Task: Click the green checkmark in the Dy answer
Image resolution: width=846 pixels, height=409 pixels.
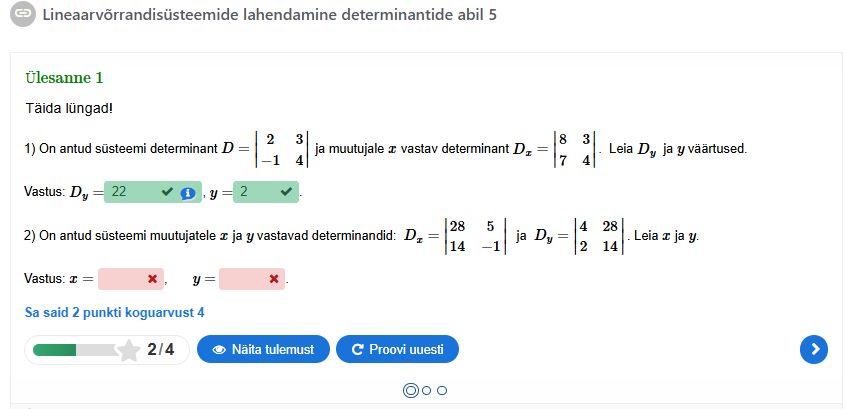Action: [x=168, y=191]
